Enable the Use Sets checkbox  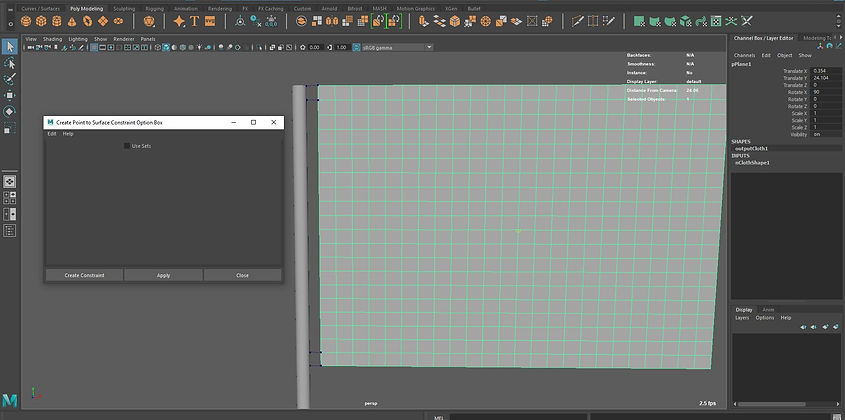pyautogui.click(x=127, y=146)
